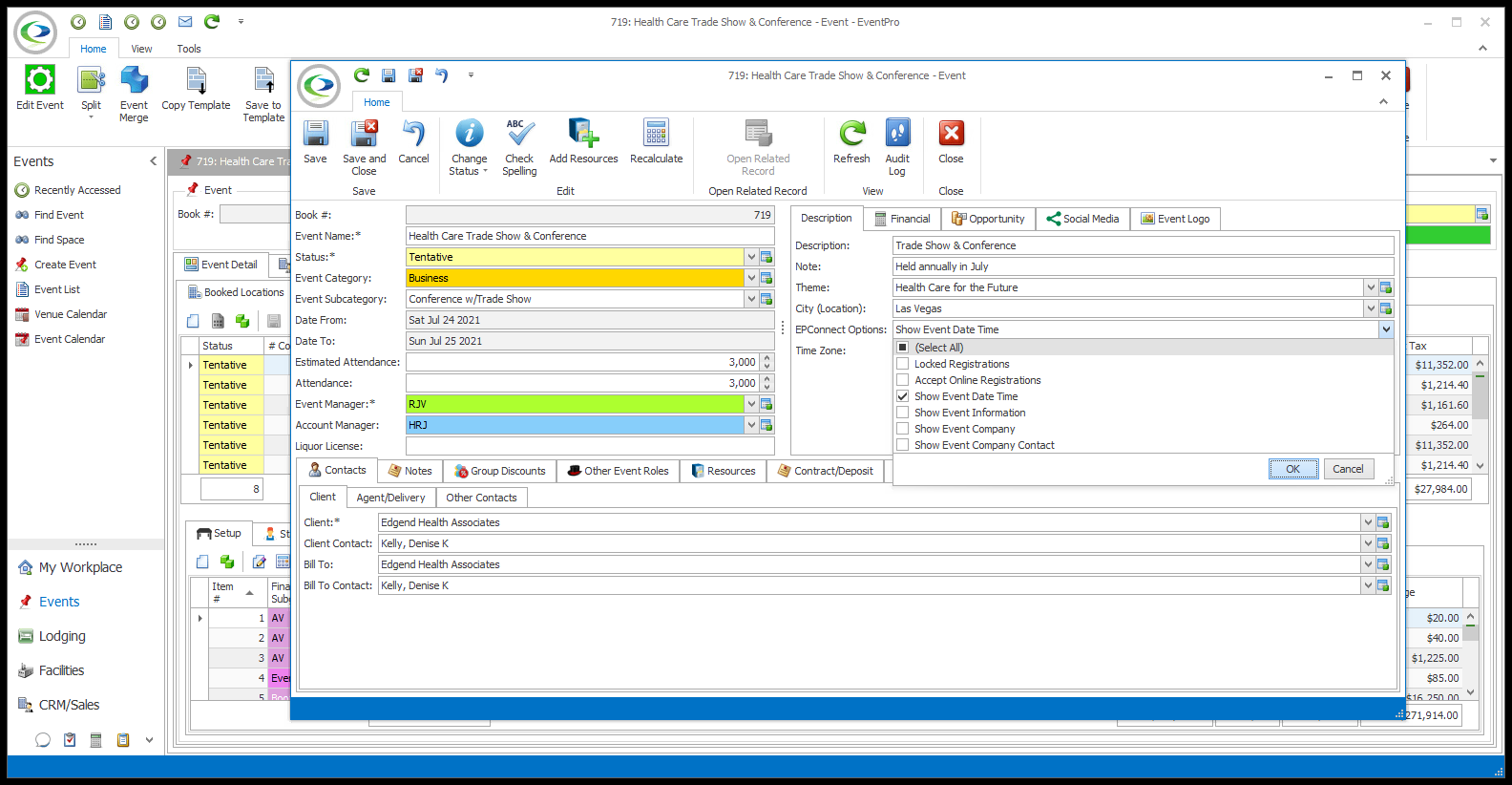Image resolution: width=1512 pixels, height=785 pixels.
Task: Open the CRM/Sales module
Action: [x=59, y=705]
